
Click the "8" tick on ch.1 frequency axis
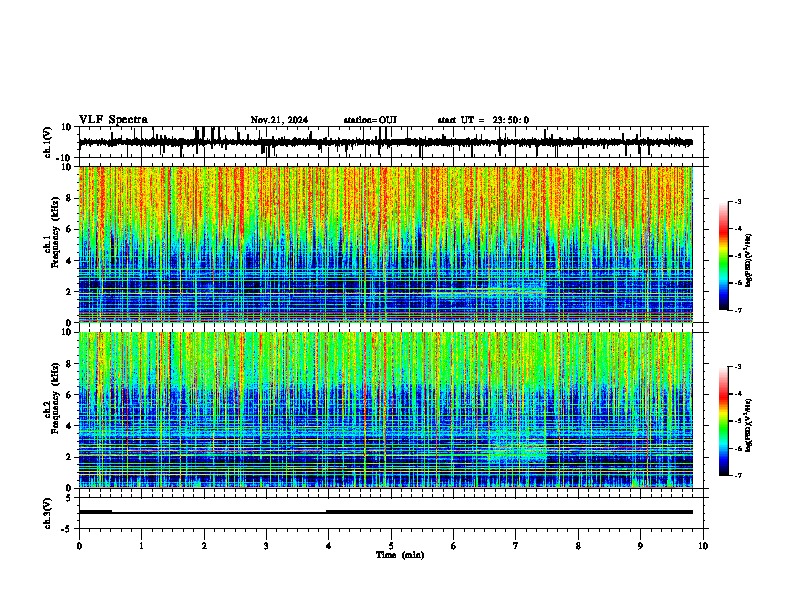pyautogui.click(x=69, y=198)
